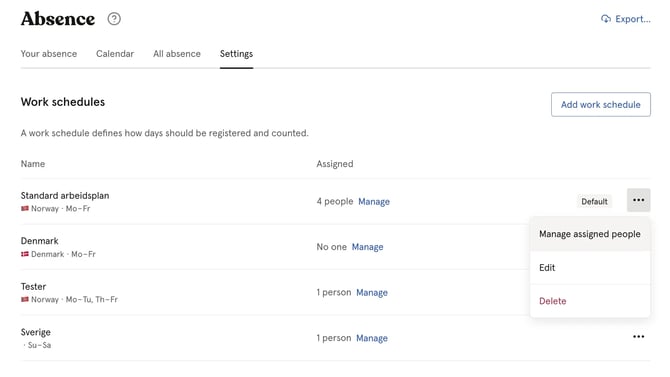Open three-dot menu for Sverige row
Viewport: 670px width, 377px height.
(x=638, y=337)
